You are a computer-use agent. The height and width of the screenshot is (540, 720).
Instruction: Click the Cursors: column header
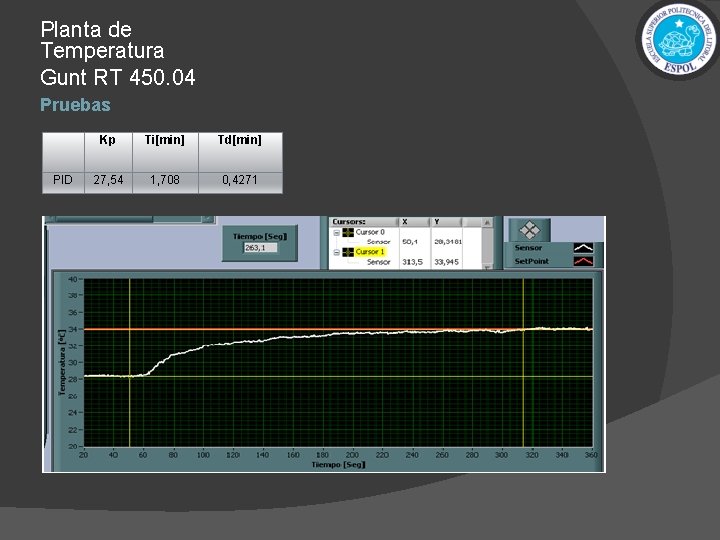(364, 222)
